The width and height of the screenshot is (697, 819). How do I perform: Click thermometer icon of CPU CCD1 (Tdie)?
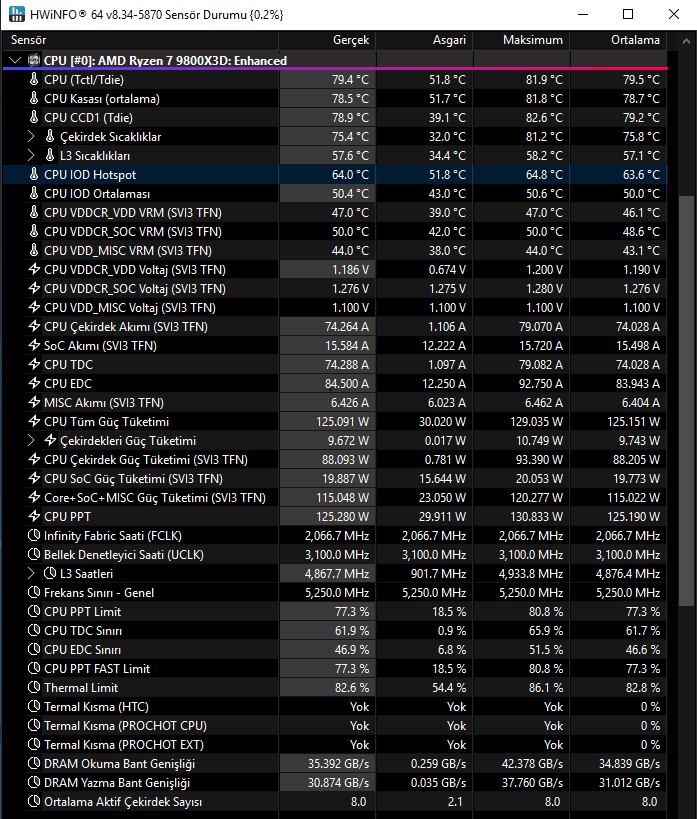tap(34, 118)
